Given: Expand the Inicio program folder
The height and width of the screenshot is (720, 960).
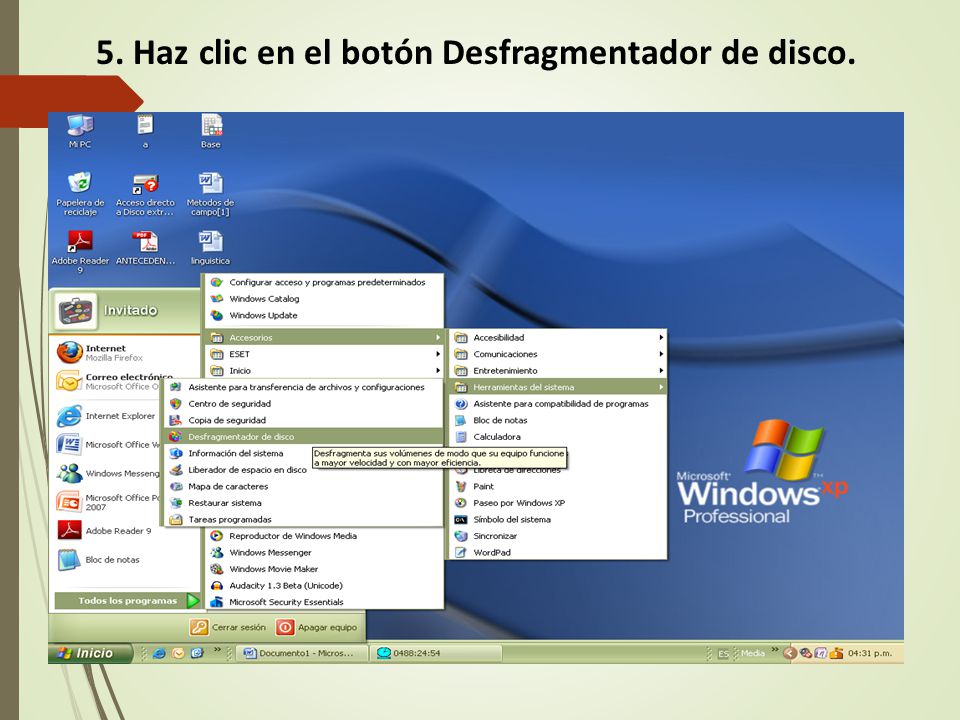Looking at the screenshot, I should (324, 370).
